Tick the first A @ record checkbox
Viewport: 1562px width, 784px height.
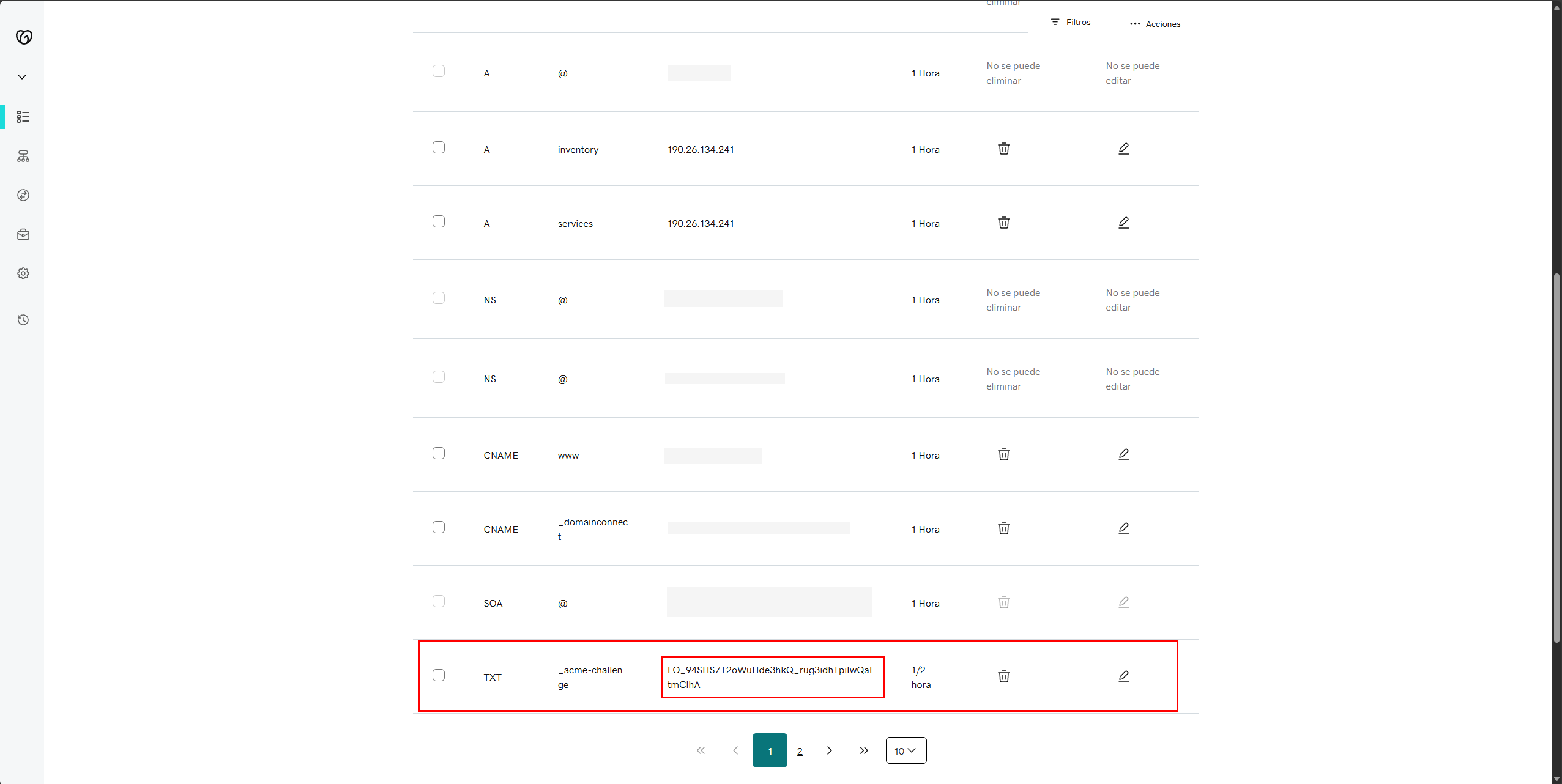(439, 71)
